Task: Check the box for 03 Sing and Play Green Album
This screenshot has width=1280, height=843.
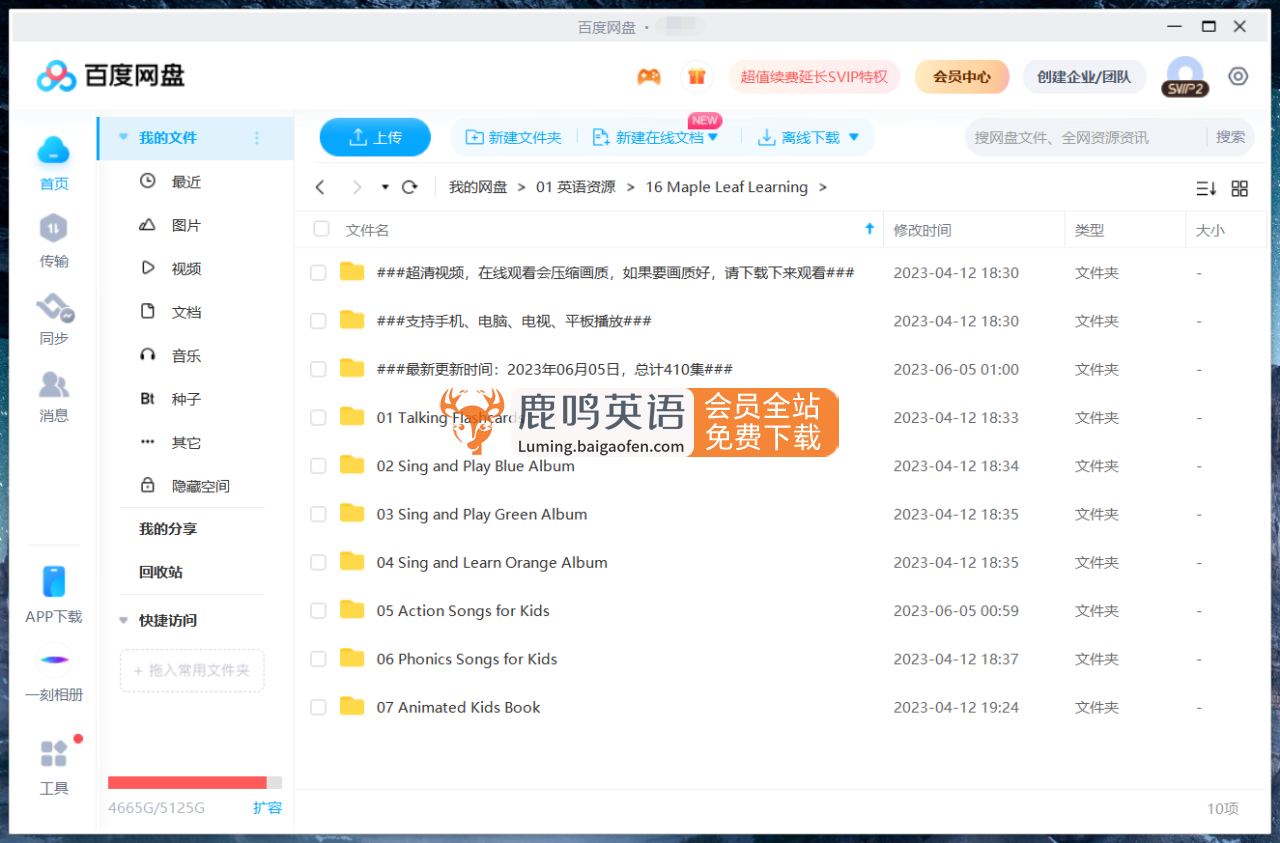Action: point(318,514)
